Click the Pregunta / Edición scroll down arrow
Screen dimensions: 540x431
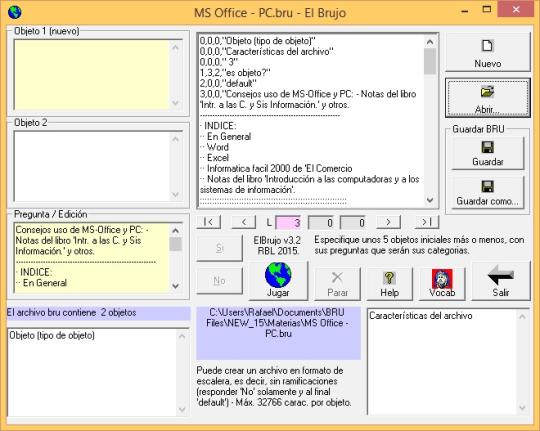(x=175, y=286)
